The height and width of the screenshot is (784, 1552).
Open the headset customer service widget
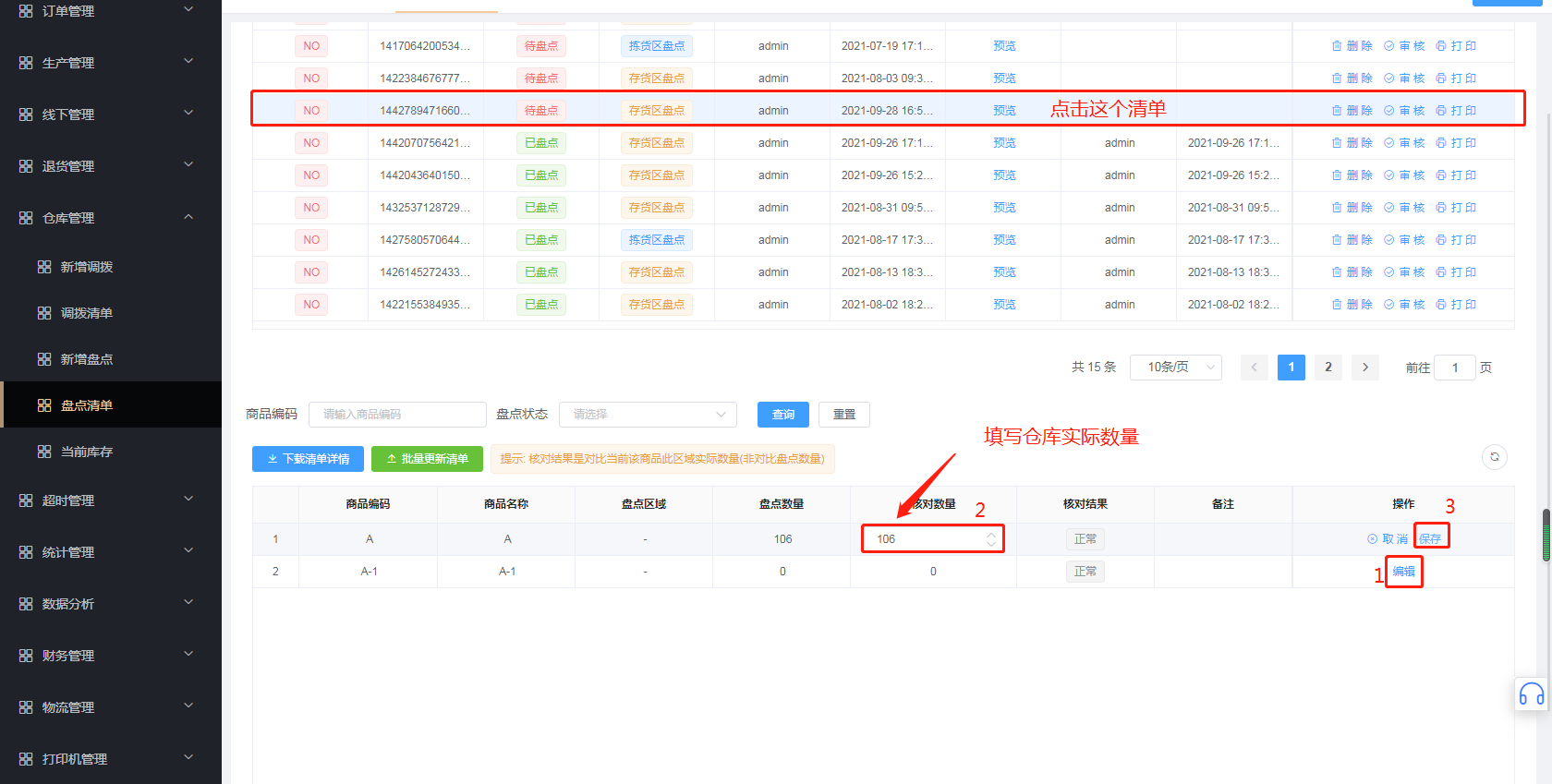(x=1532, y=694)
